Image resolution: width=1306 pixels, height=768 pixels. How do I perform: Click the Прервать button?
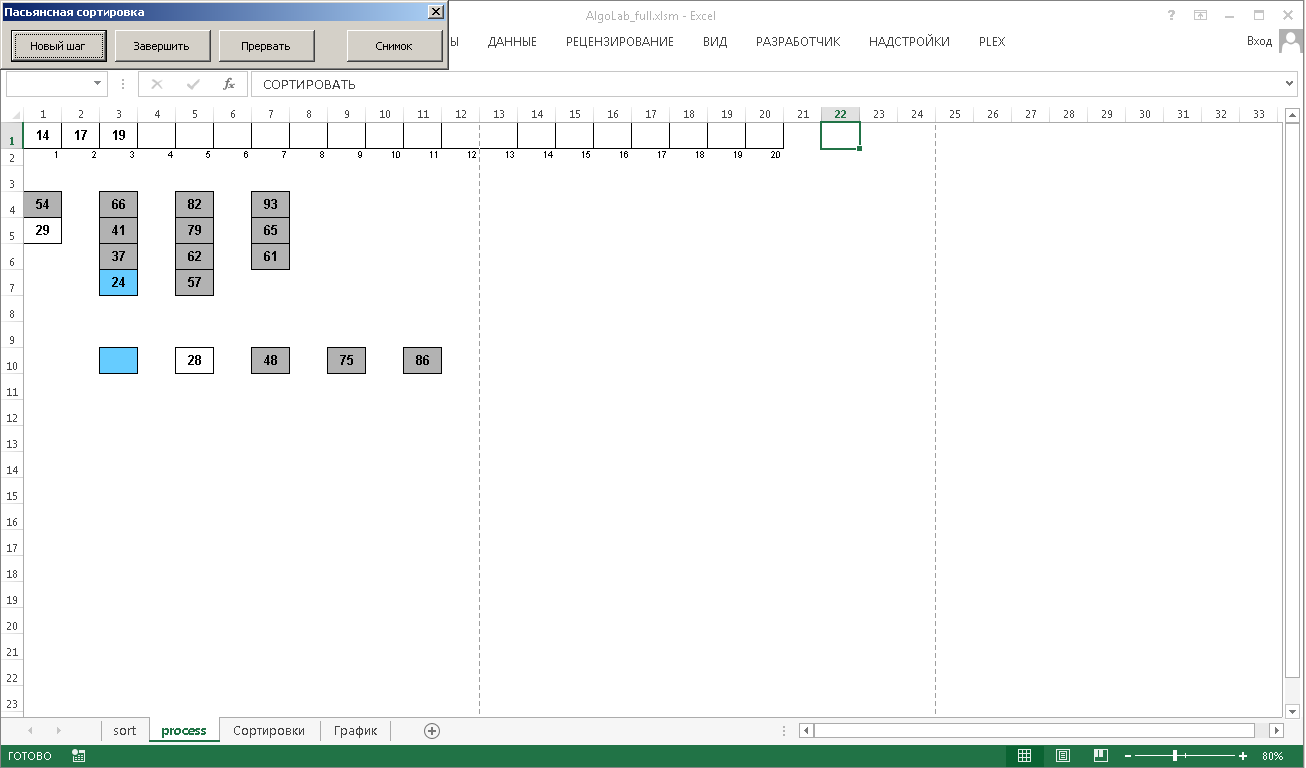[x=266, y=46]
